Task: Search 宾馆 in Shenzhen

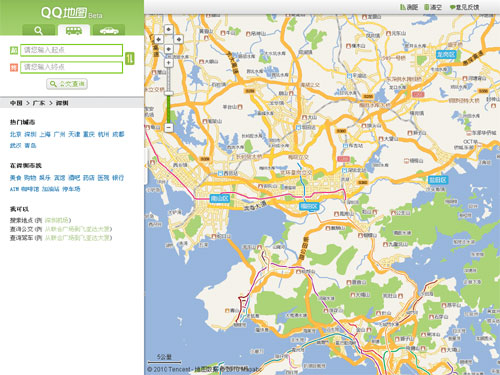Action: coord(60,178)
